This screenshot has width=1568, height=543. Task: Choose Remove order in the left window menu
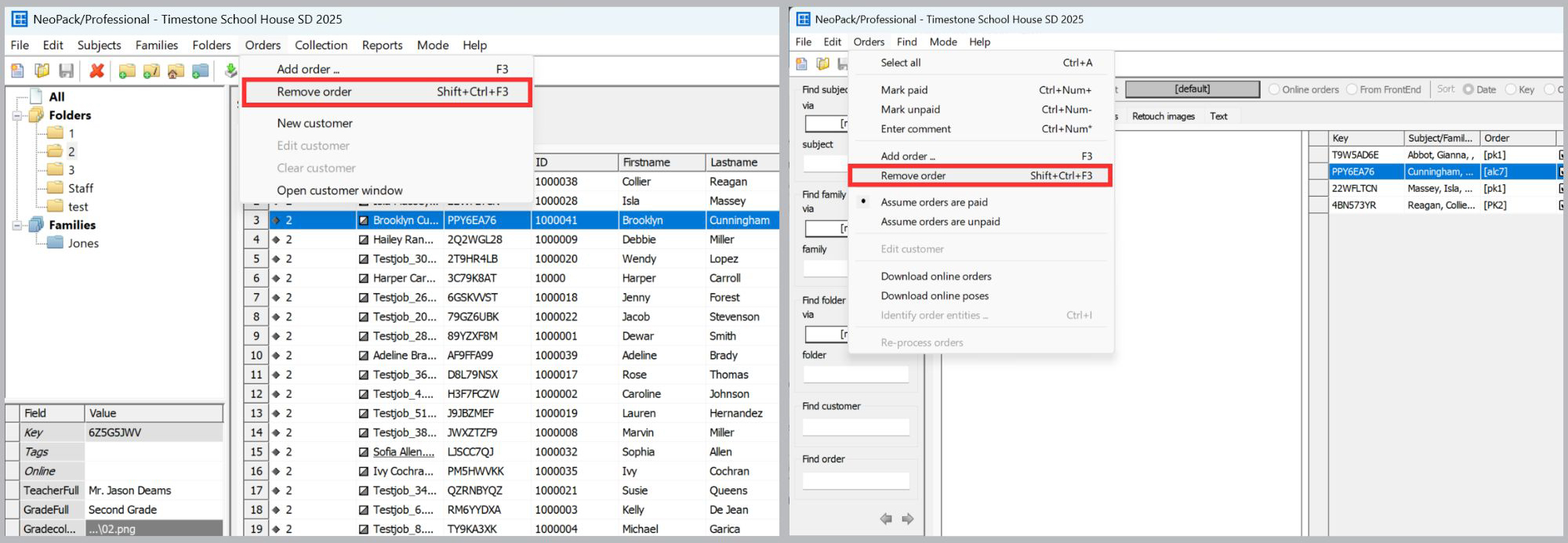click(x=387, y=92)
